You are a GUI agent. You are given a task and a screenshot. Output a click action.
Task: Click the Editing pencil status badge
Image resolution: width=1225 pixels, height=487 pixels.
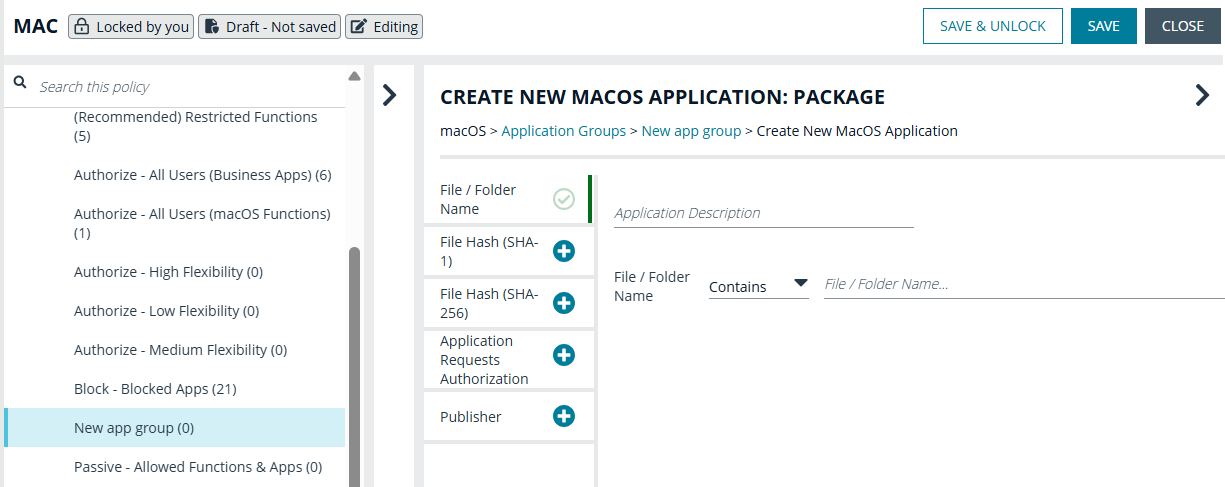(x=384, y=27)
